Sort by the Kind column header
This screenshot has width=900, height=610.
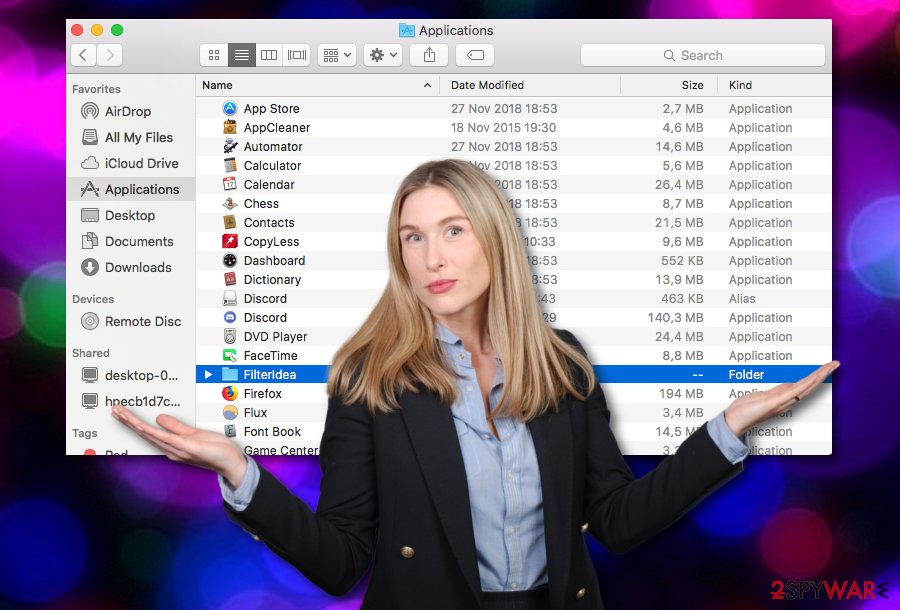[x=774, y=85]
